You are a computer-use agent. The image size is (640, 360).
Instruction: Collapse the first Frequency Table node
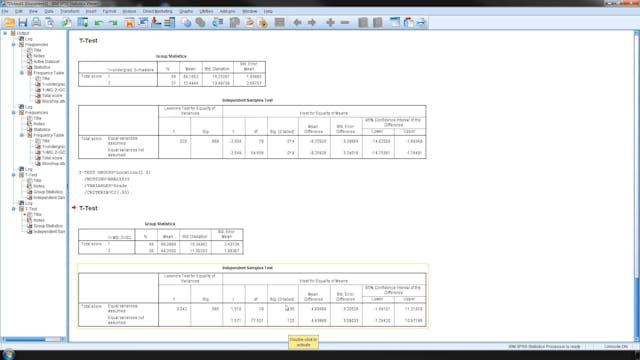click(x=22, y=73)
